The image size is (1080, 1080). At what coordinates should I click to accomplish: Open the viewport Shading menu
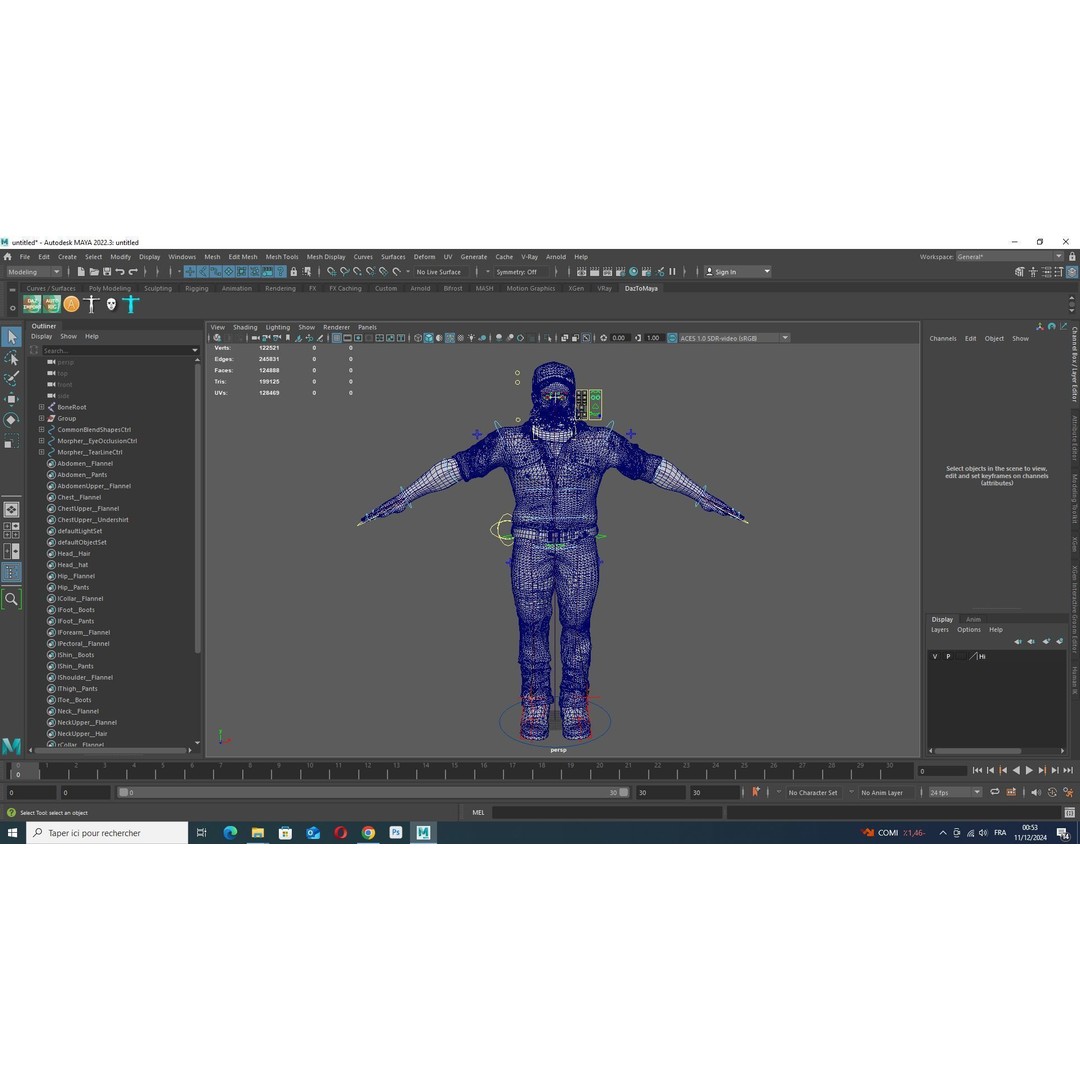(245, 328)
